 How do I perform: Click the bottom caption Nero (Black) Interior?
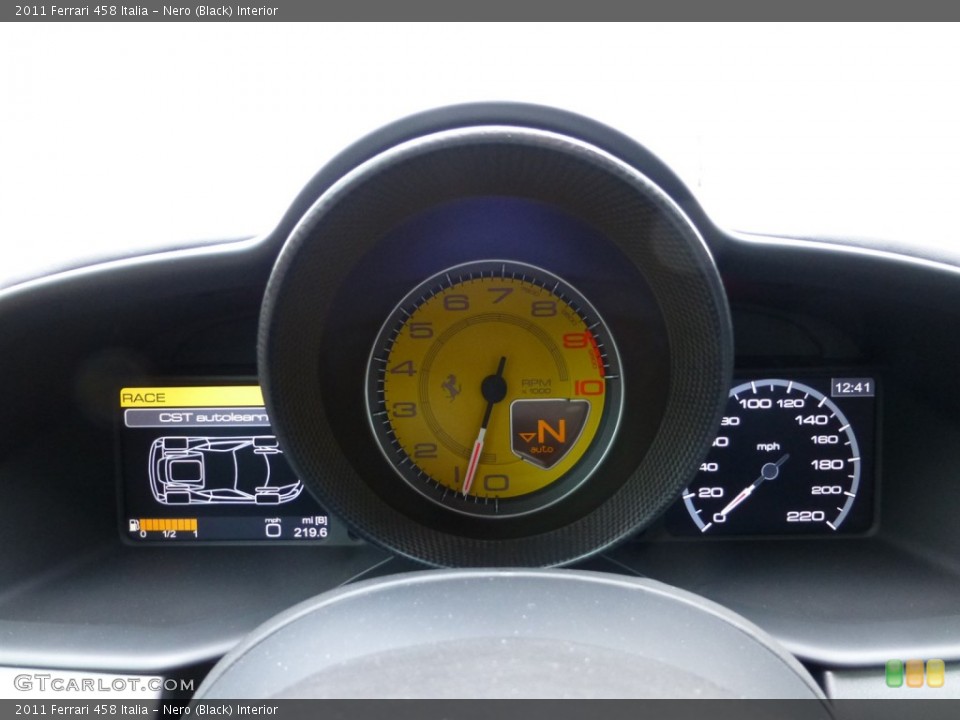tap(220, 710)
